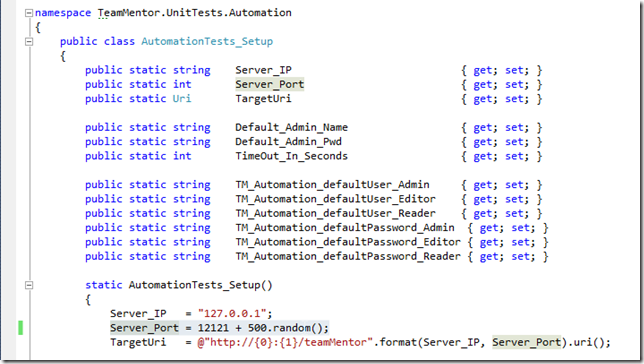This screenshot has width=644, height=364.
Task: Click TM_Automation_defaultPassword_Admin property
Action: pyautogui.click(x=345, y=228)
